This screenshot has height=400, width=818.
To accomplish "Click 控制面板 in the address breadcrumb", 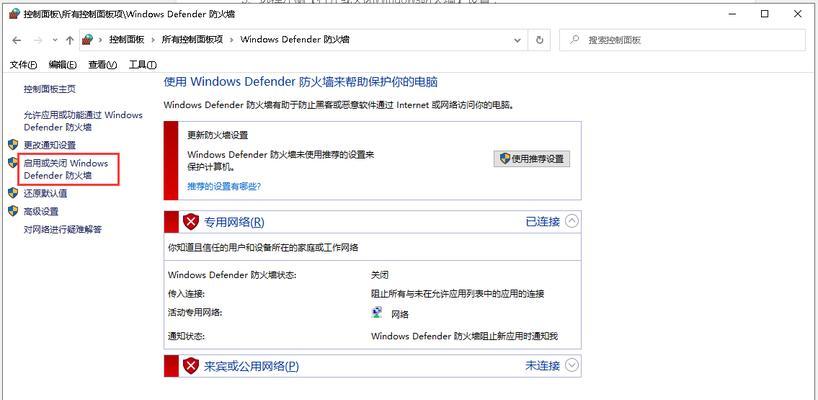I will (126, 40).
